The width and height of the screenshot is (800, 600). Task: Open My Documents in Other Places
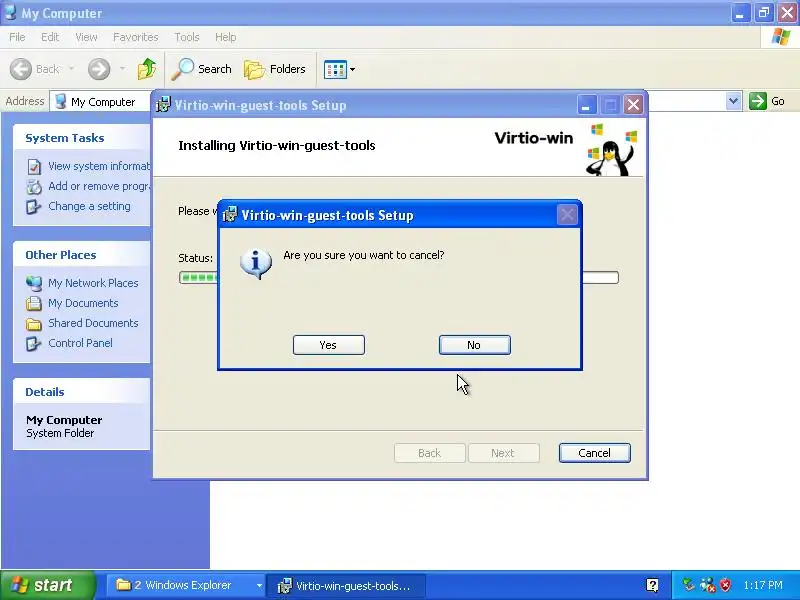tap(83, 303)
